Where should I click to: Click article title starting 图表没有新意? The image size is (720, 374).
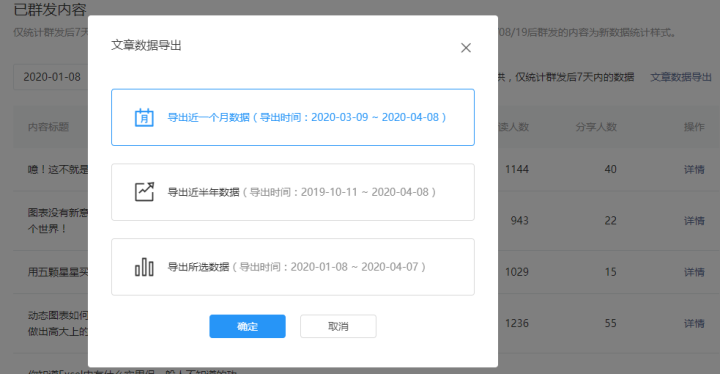[x=58, y=221]
